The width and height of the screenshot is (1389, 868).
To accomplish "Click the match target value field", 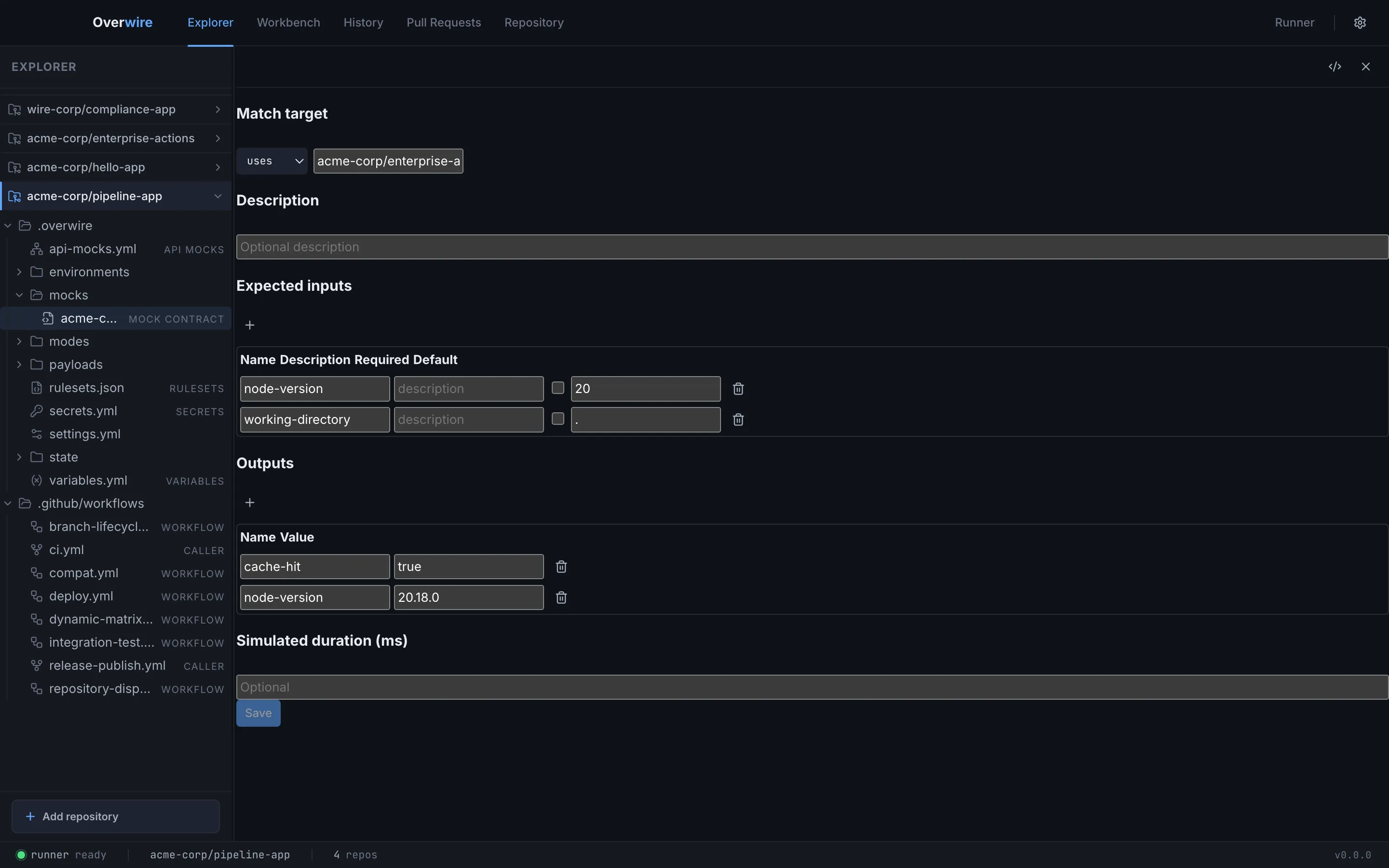I will 388,161.
